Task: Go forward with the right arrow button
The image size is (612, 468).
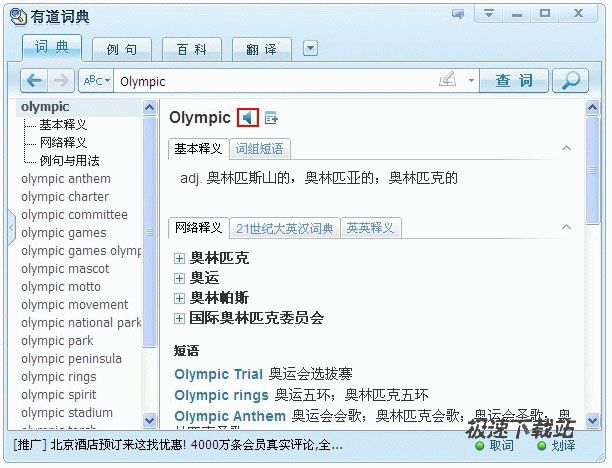Action: pyautogui.click(x=60, y=81)
